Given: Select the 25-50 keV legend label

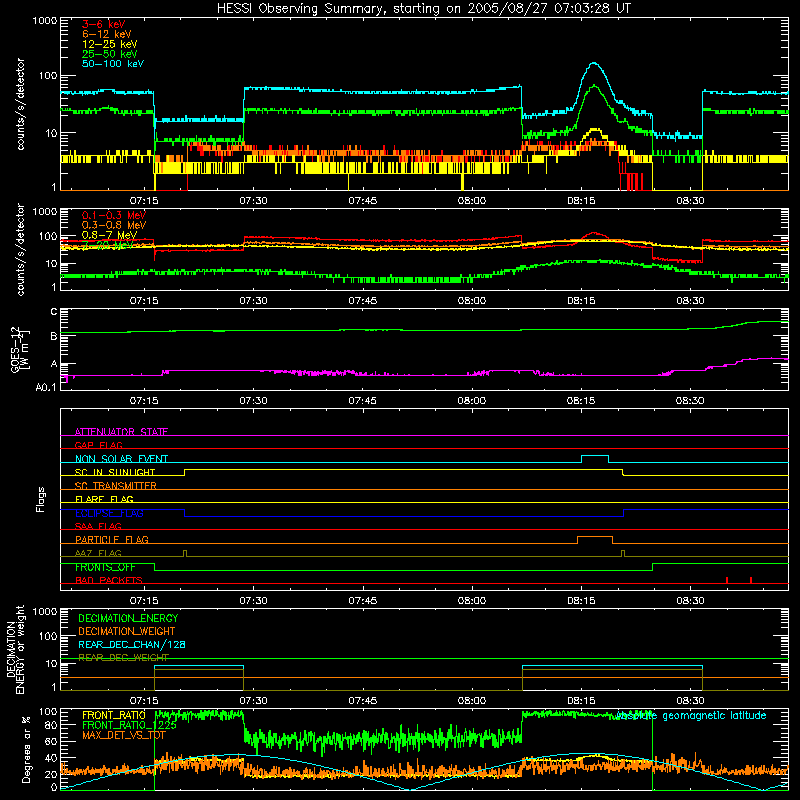Looking at the screenshot, I should (110, 54).
